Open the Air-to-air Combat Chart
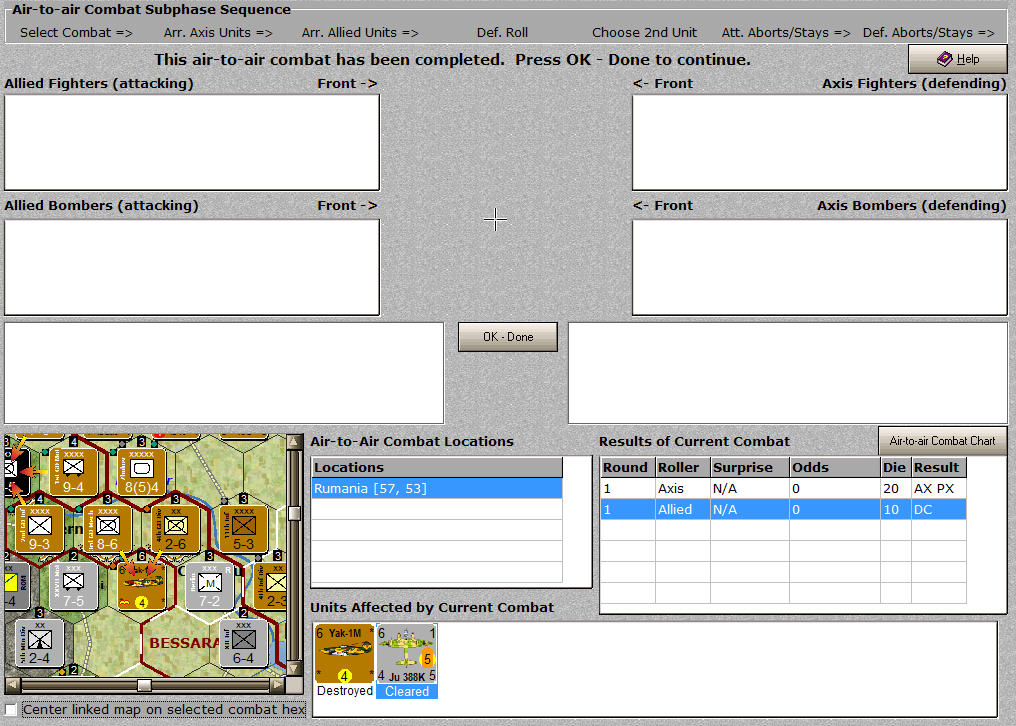This screenshot has height=726, width=1016. (x=942, y=441)
